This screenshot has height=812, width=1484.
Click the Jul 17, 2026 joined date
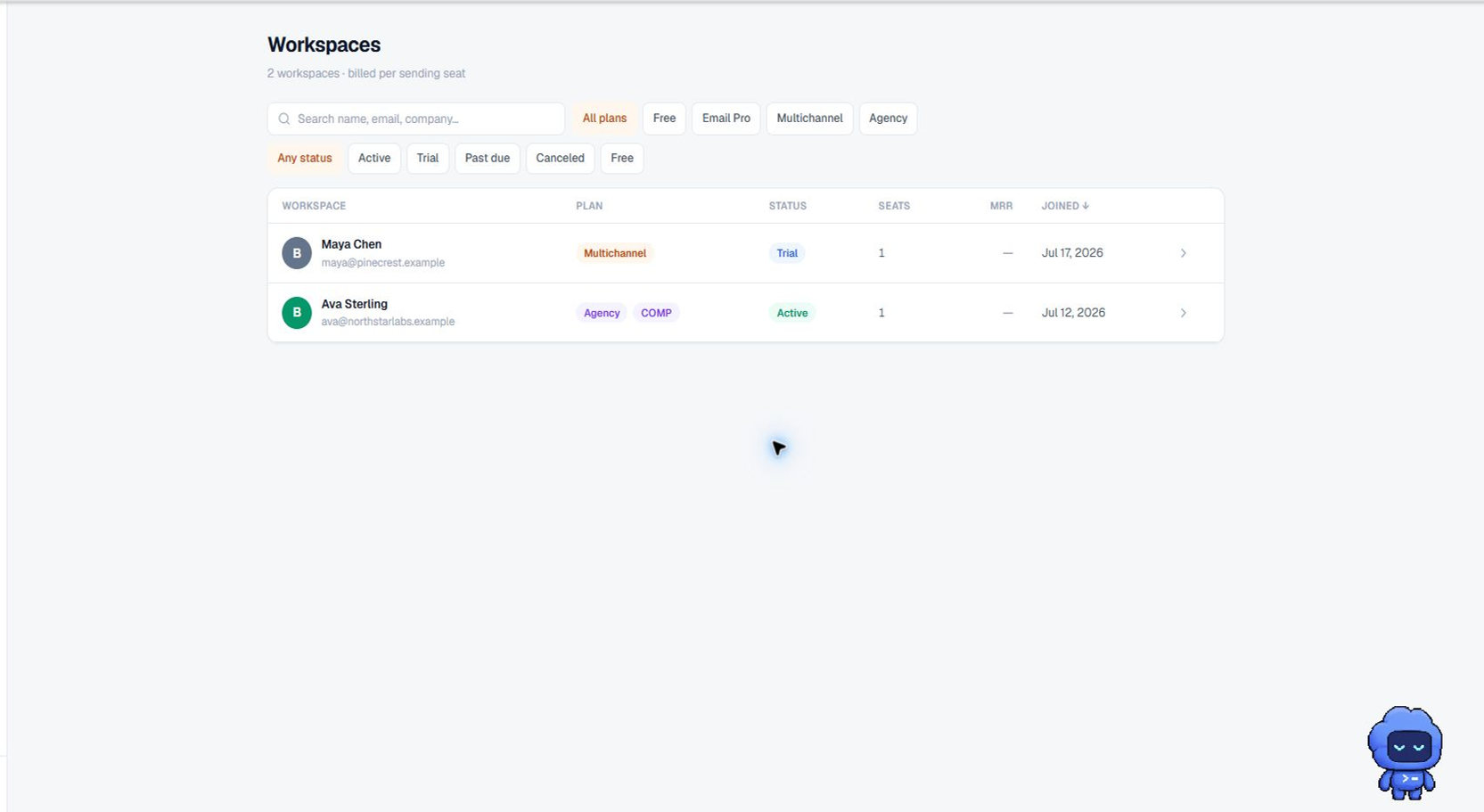[x=1072, y=253]
